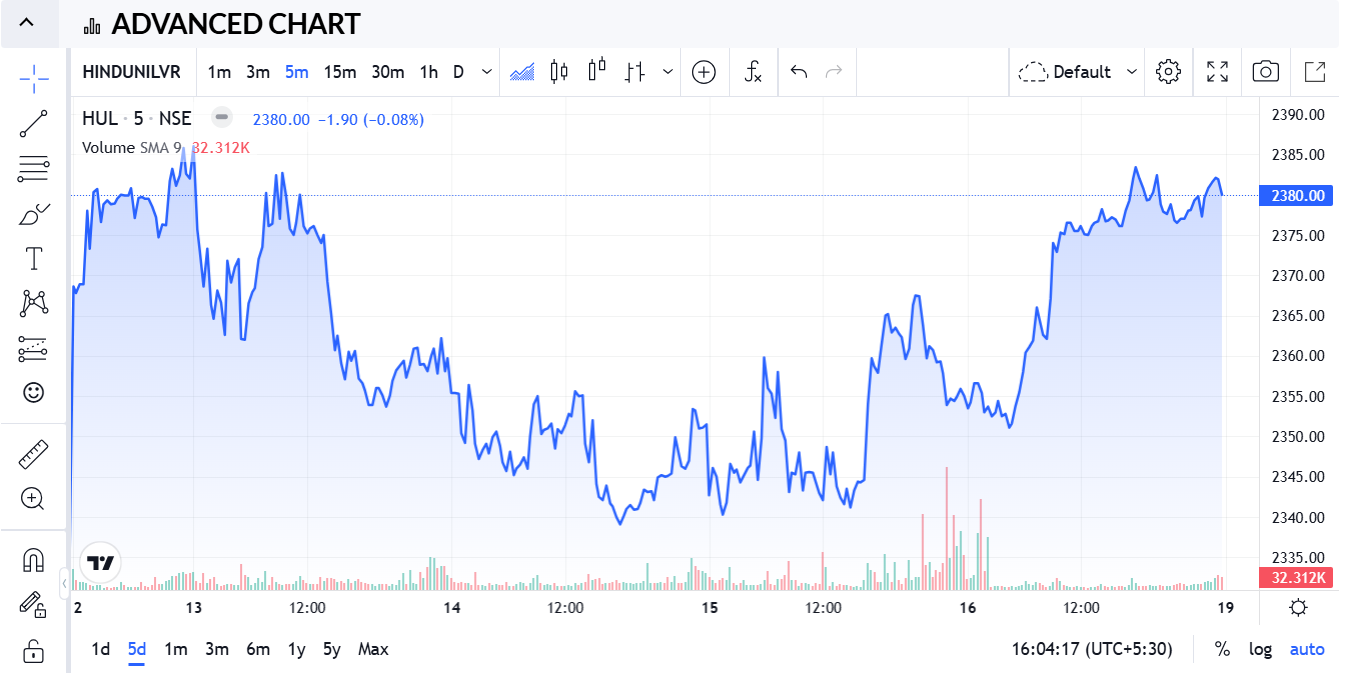Toggle stay in drawing mode pencil-lock
Viewport: 1350px width, 673px height.
coord(33,604)
